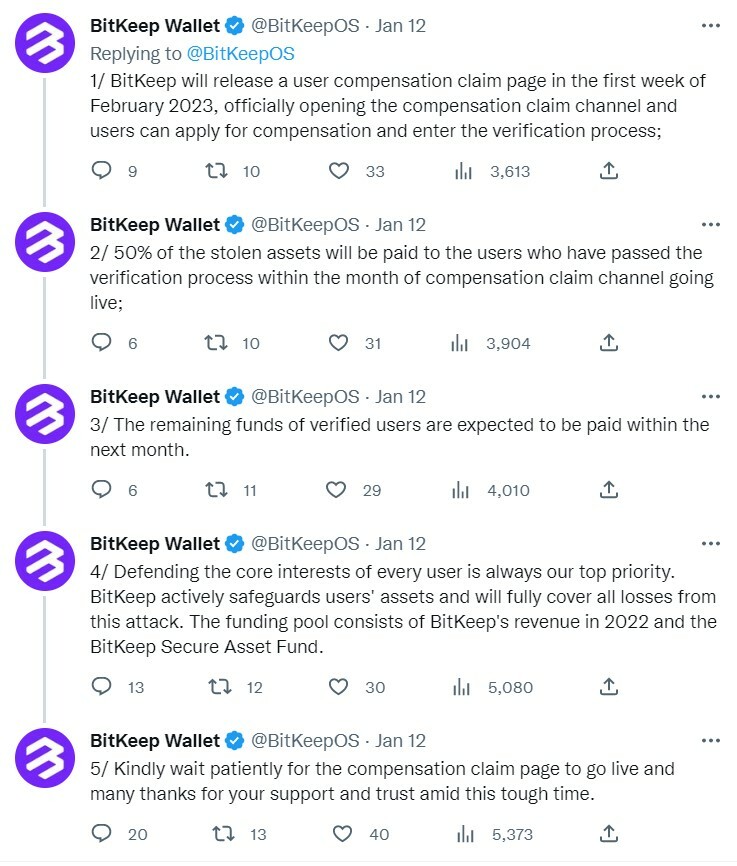
Task: Open the Jan 12 timestamp on 5/ tweet
Action: 401,741
